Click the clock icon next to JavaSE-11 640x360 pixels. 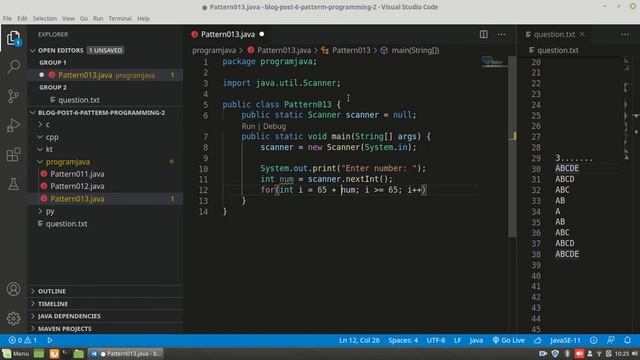(593, 340)
